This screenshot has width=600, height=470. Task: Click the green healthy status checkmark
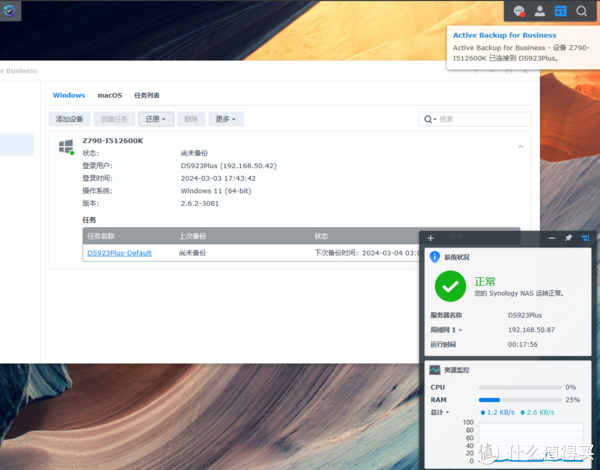(450, 286)
